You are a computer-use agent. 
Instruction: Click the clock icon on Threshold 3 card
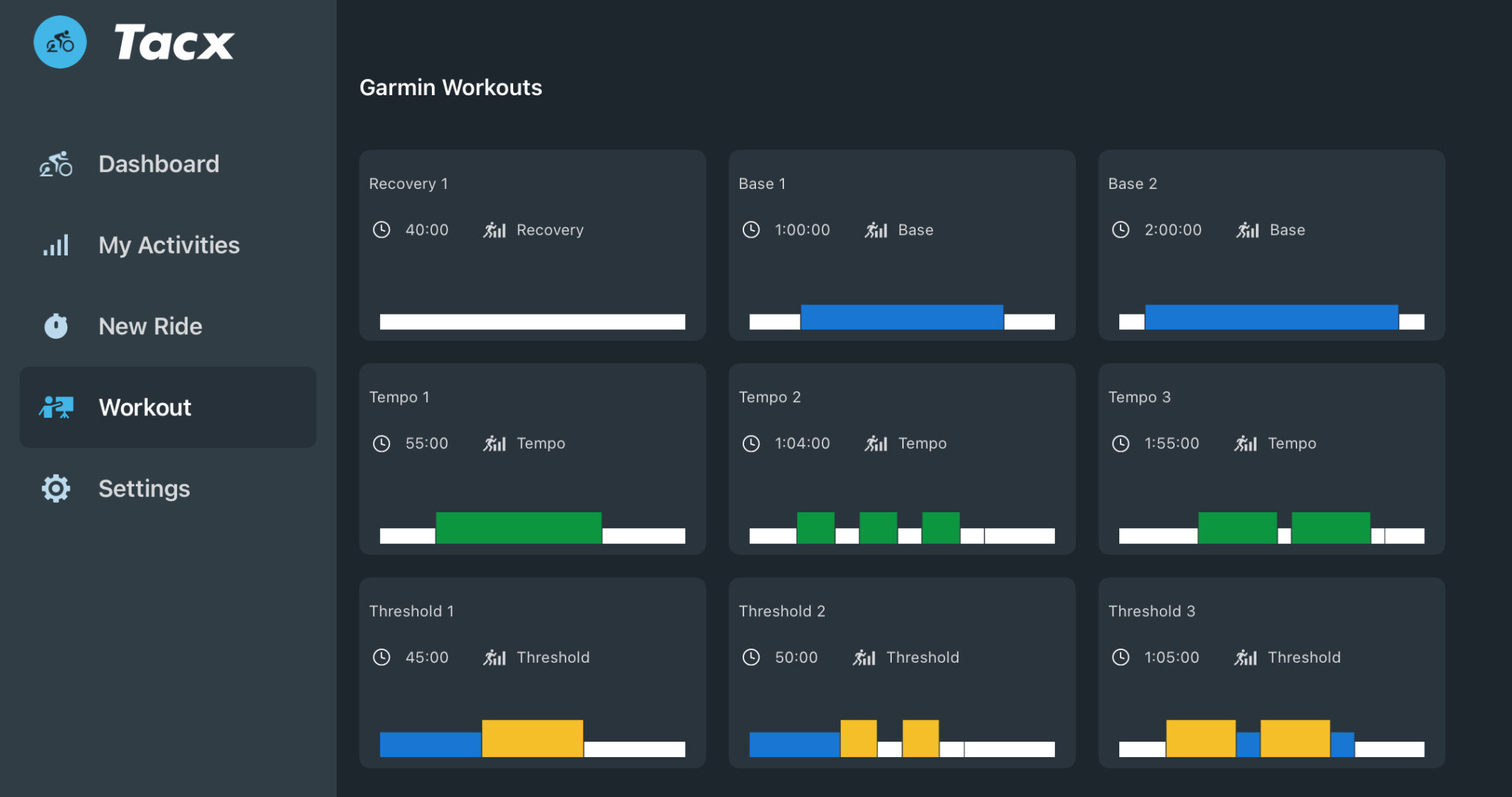point(1121,657)
